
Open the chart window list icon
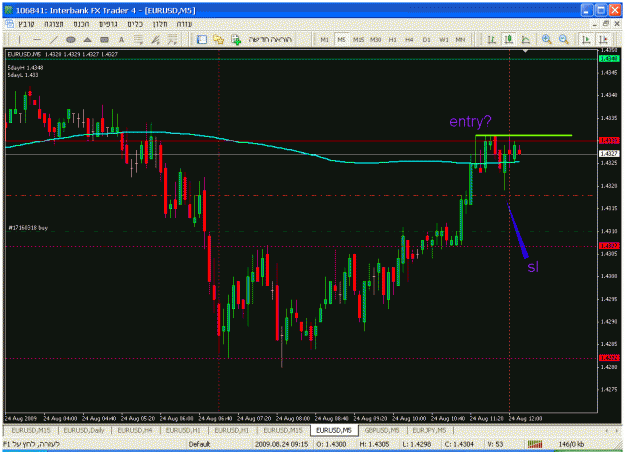pyautogui.click(x=202, y=39)
